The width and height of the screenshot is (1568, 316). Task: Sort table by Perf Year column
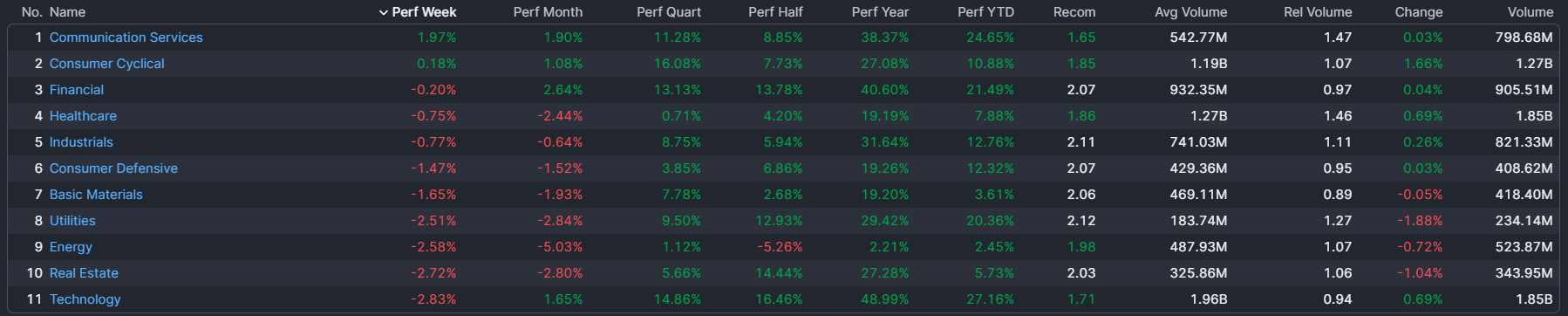880,12
